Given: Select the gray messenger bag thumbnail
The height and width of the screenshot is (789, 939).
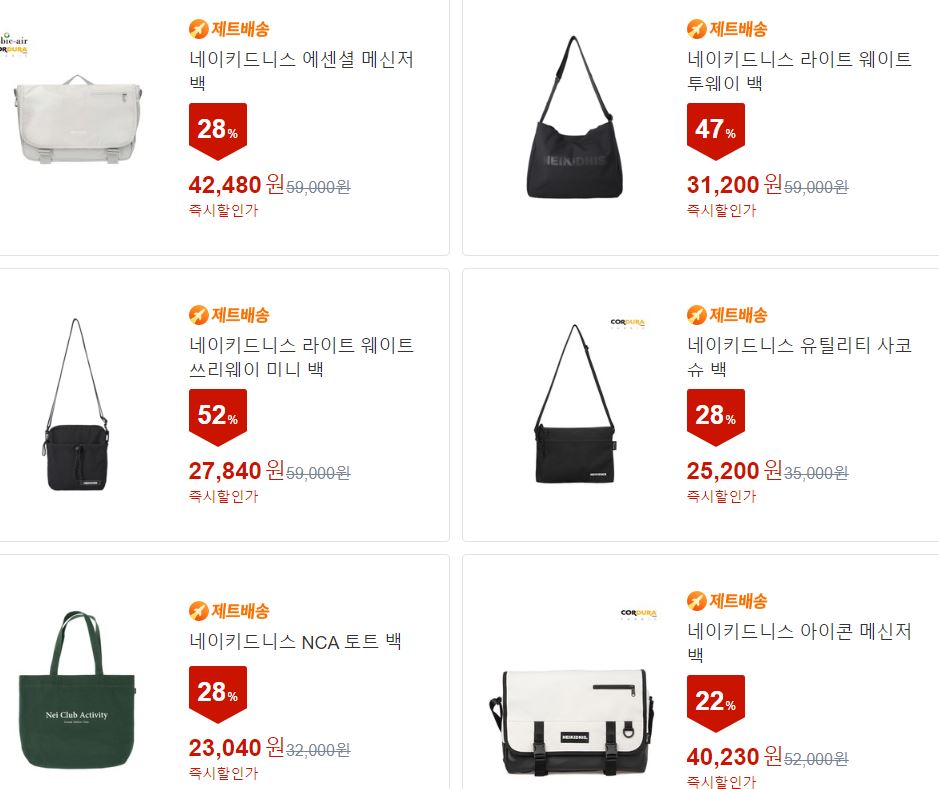Looking at the screenshot, I should click(x=78, y=120).
